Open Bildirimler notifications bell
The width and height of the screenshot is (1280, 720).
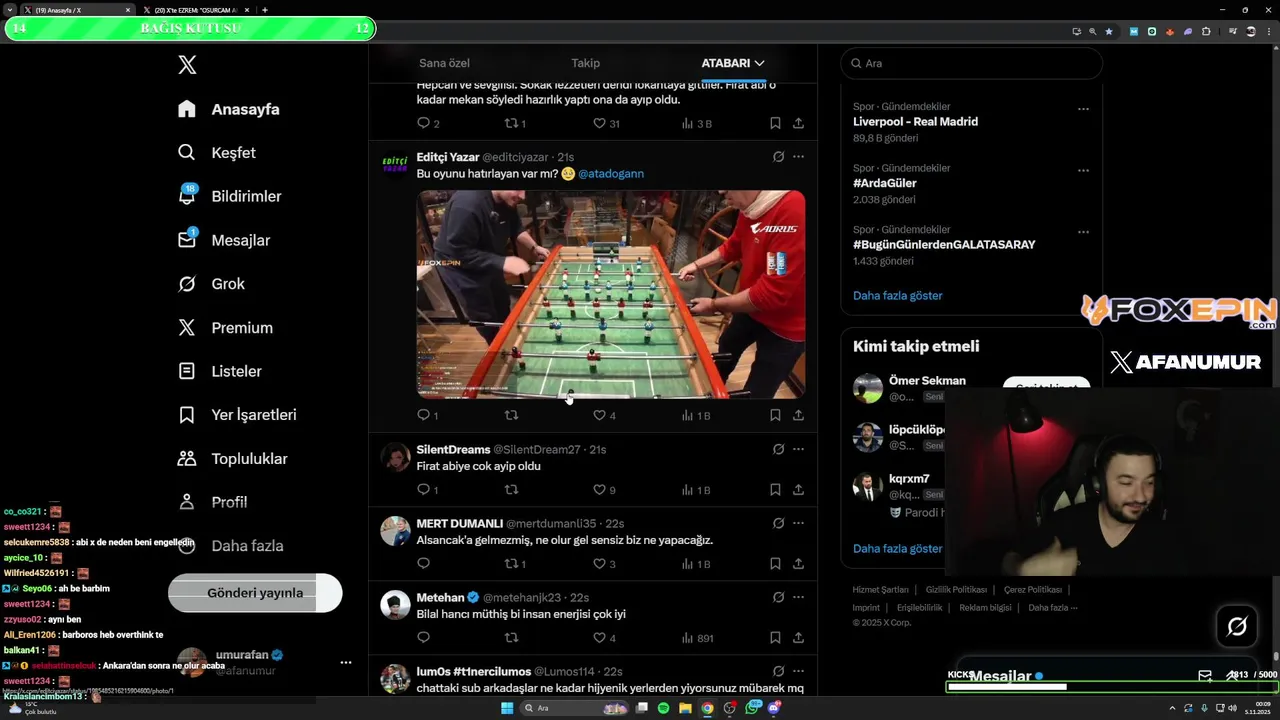coord(229,196)
